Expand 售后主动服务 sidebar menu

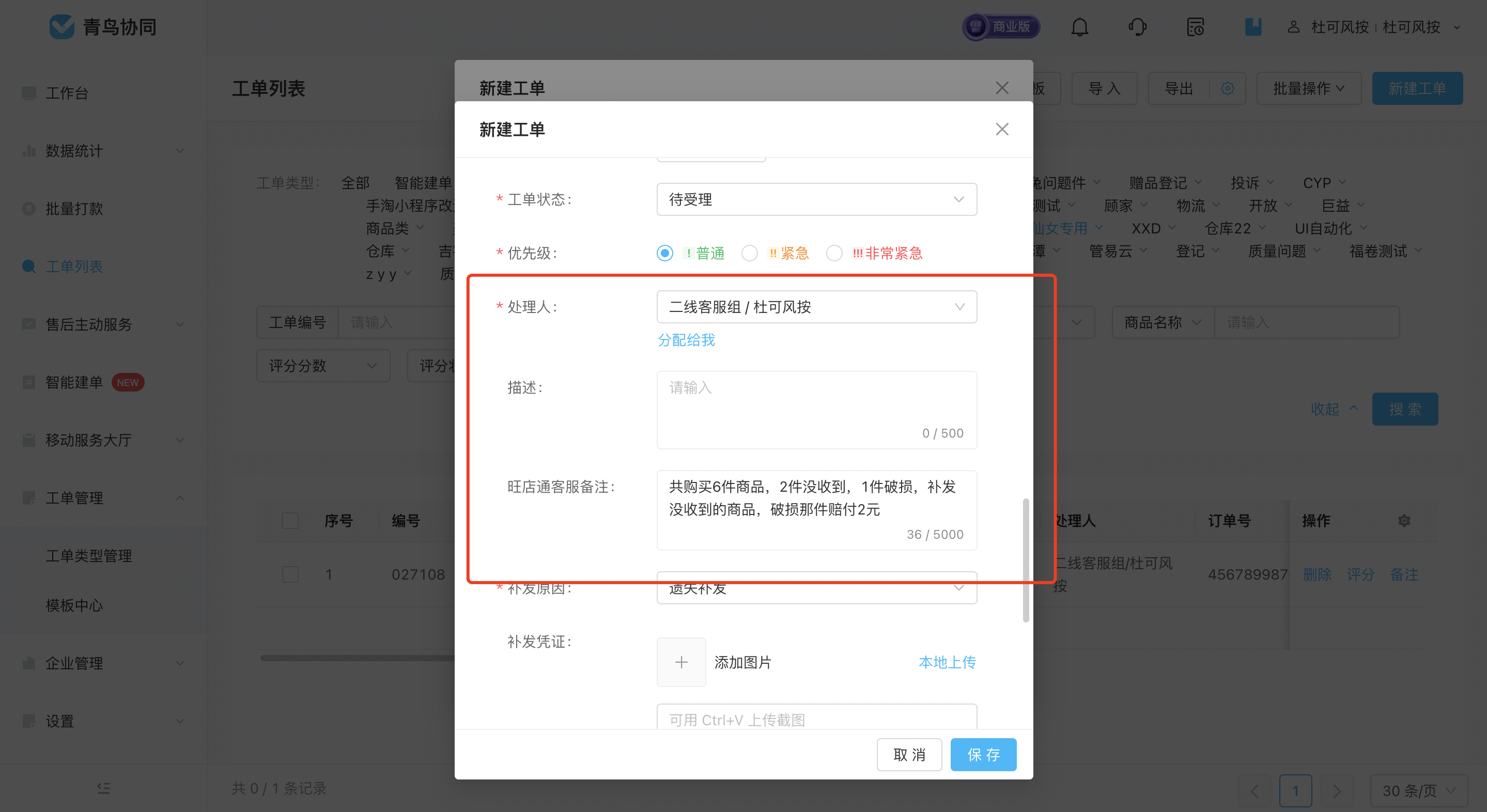103,324
